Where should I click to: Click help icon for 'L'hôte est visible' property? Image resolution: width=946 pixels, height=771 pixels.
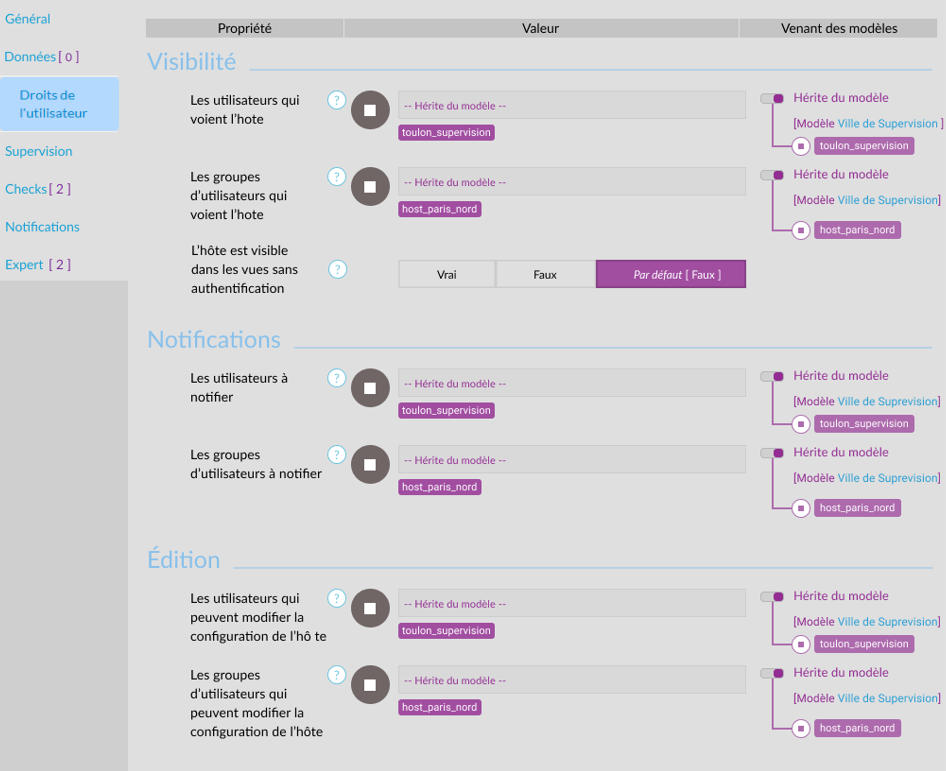[x=338, y=269]
